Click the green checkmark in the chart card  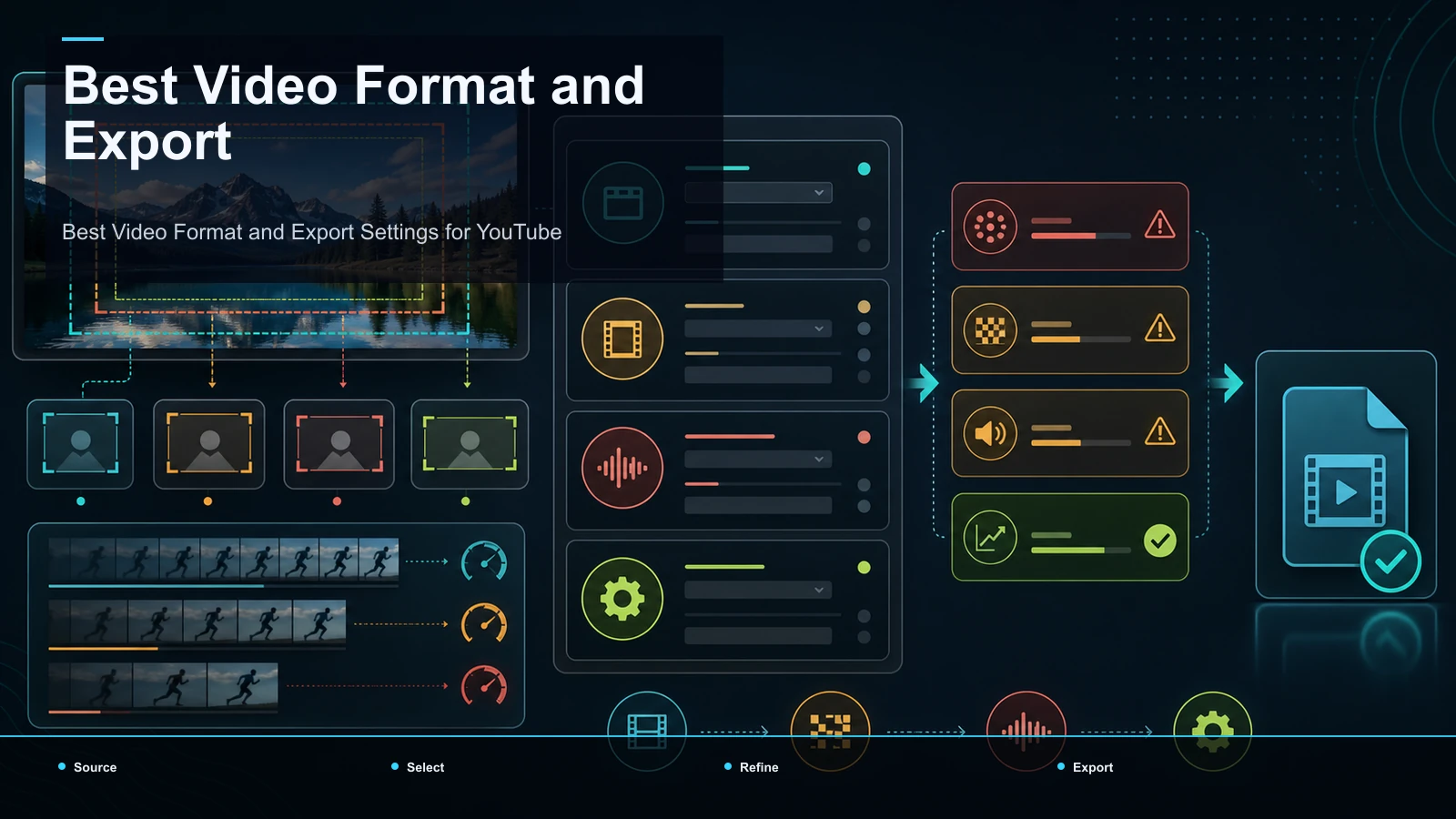(x=1160, y=541)
